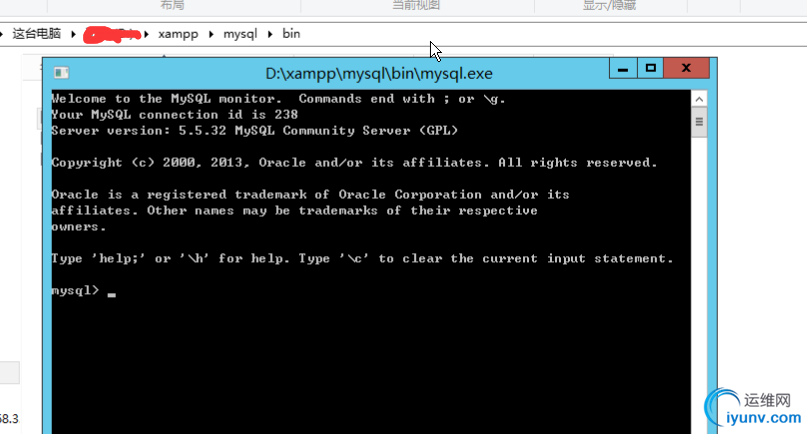
Task: Open the 'xampp' breadcrumb folder
Action: point(178,34)
